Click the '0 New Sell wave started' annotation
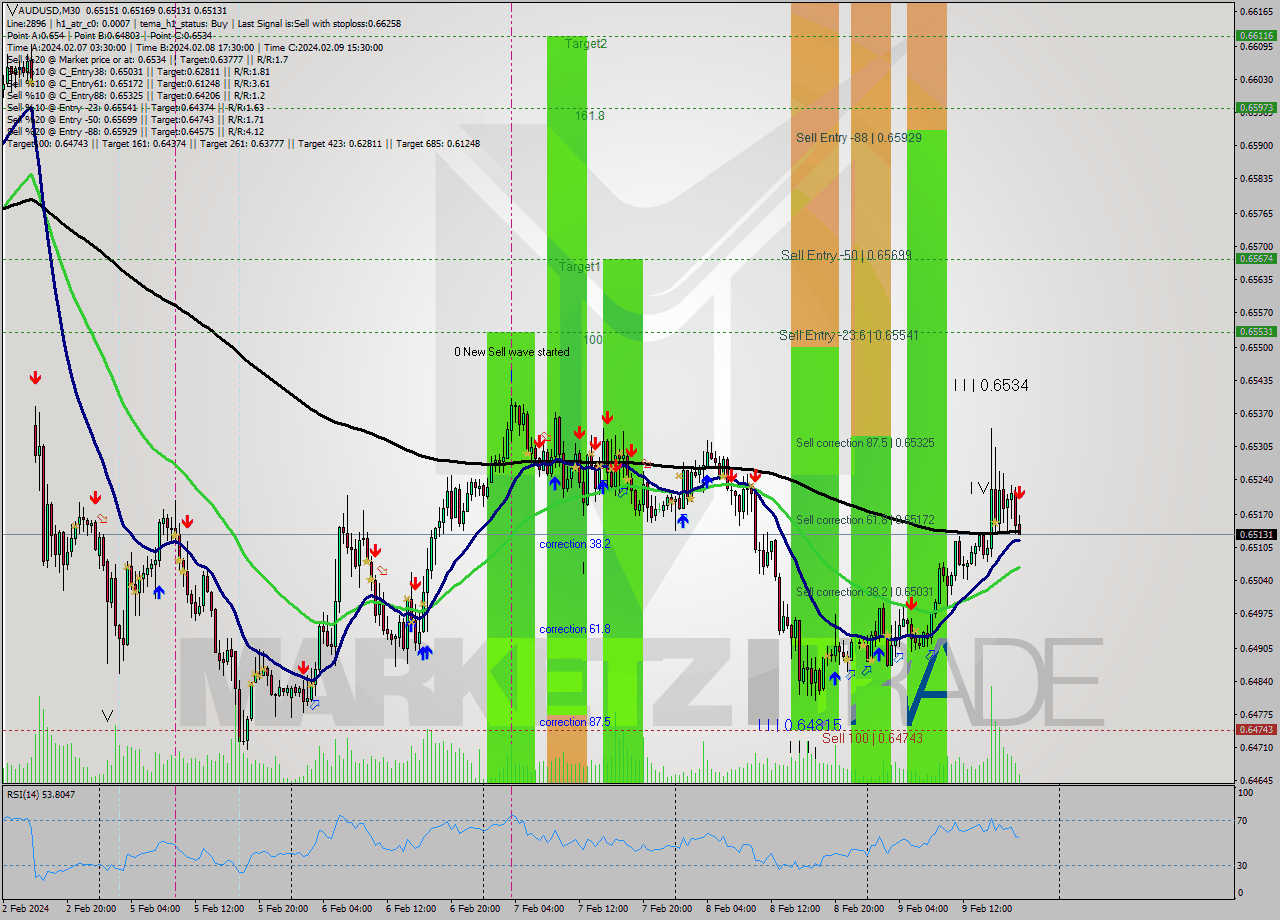Viewport: 1280px width, 920px height. coord(512,352)
